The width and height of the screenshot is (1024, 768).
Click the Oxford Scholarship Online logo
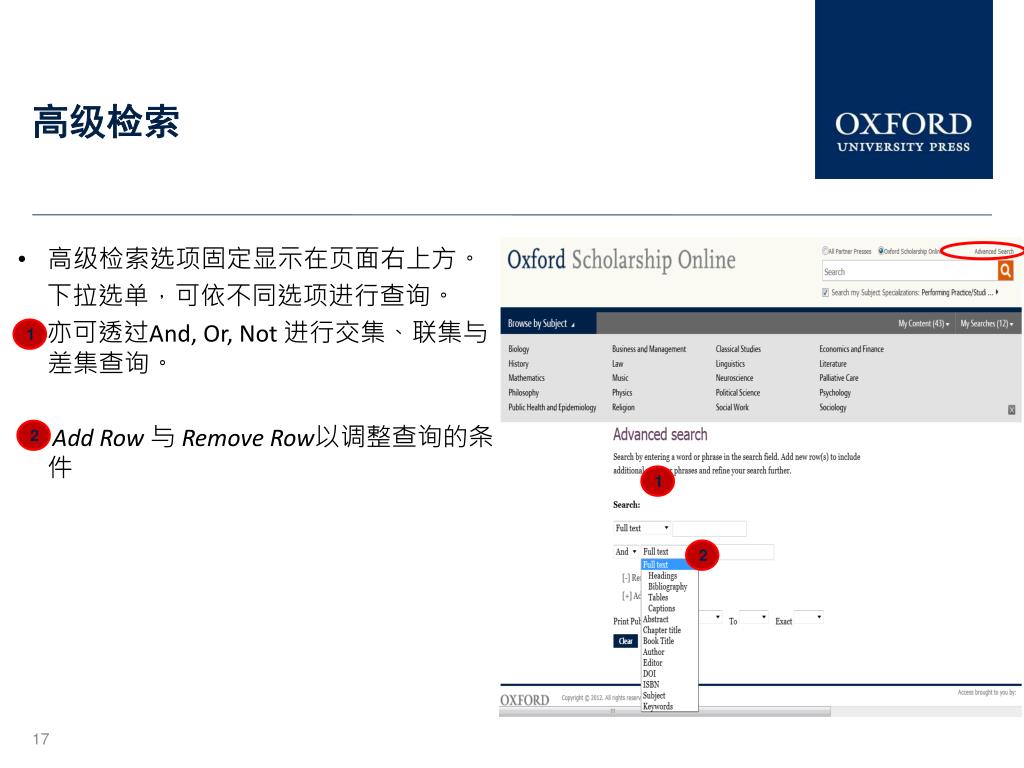click(x=621, y=259)
